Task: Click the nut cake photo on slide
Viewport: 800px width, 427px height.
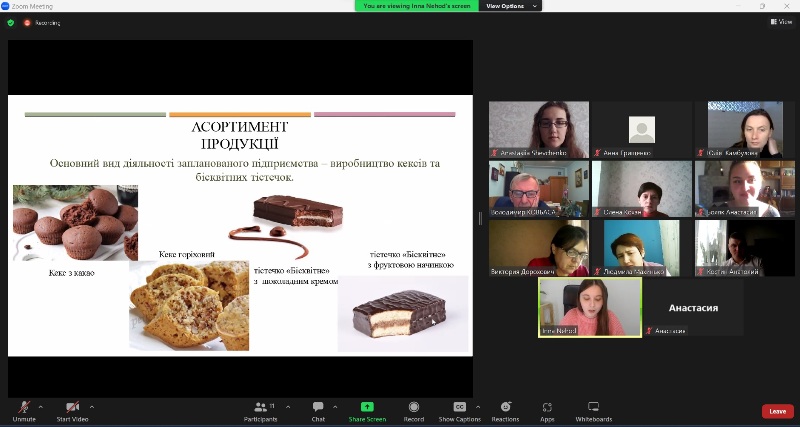Action: click(189, 305)
